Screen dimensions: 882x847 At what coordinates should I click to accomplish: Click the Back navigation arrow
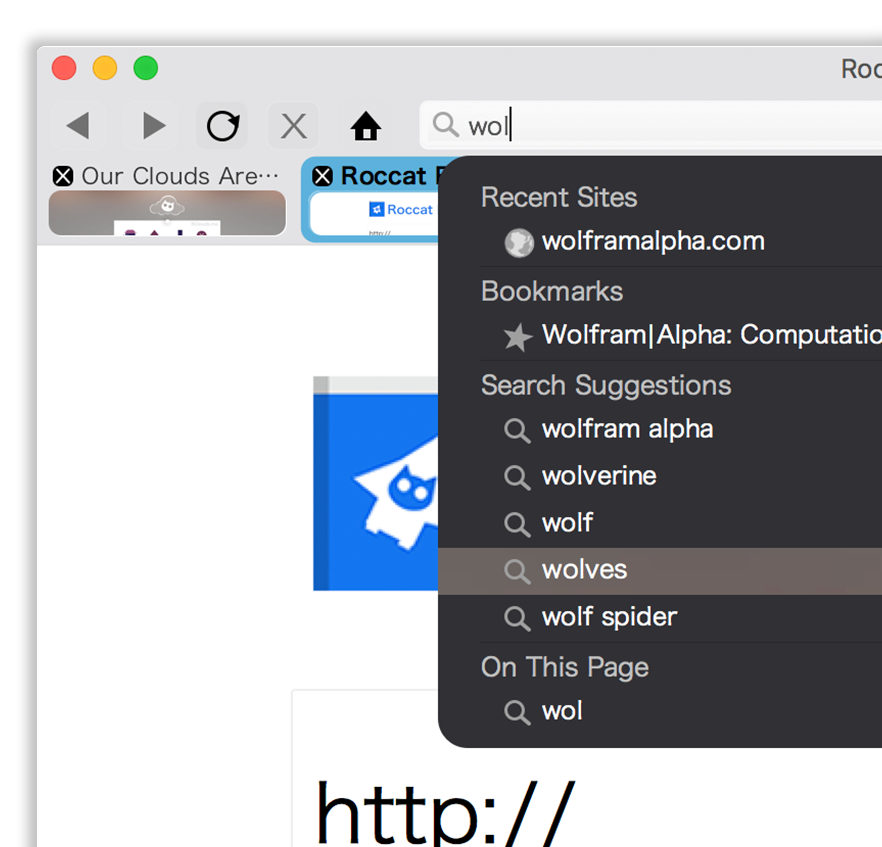click(x=78, y=126)
